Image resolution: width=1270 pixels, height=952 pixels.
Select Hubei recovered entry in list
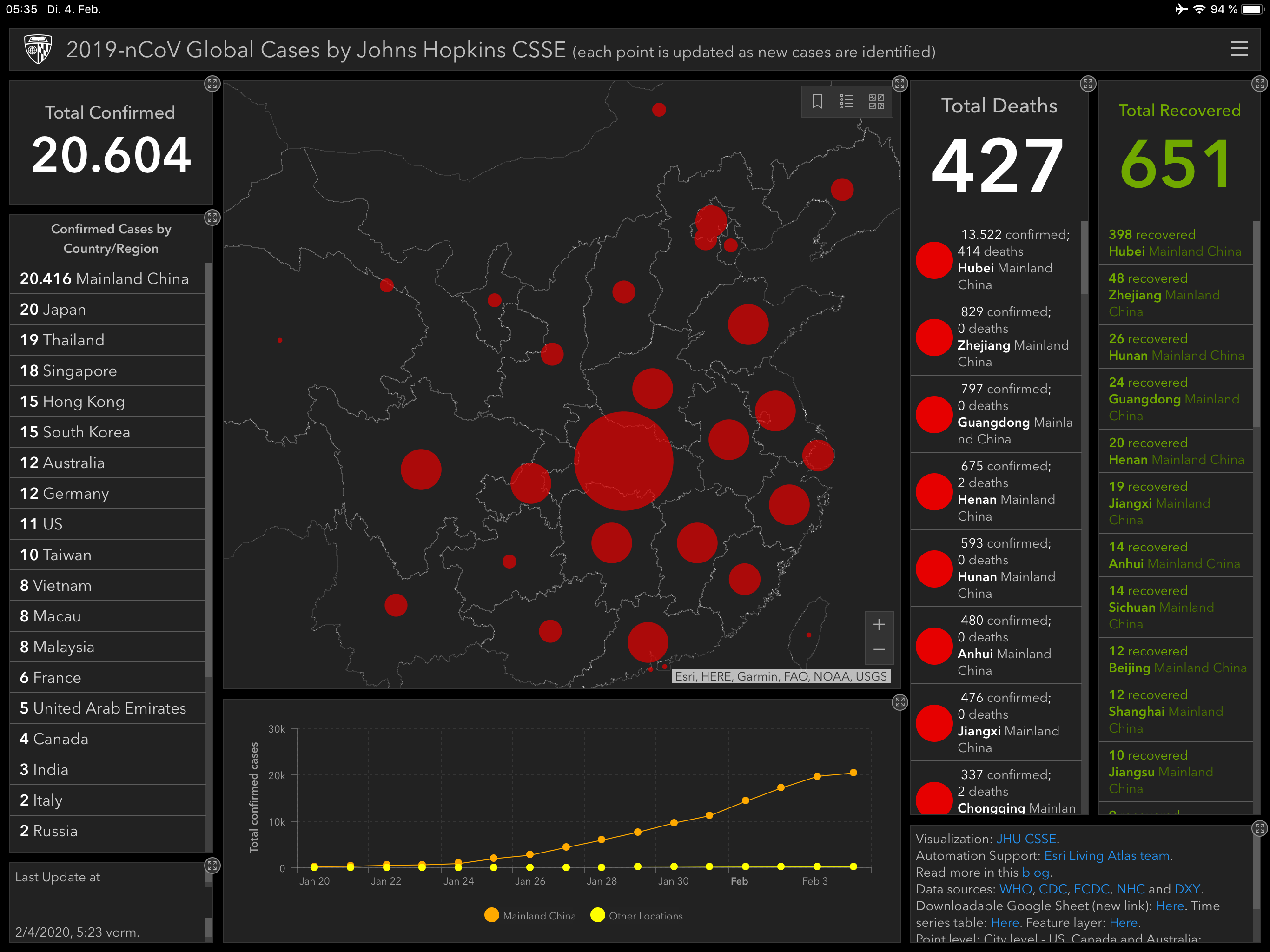[x=1174, y=243]
